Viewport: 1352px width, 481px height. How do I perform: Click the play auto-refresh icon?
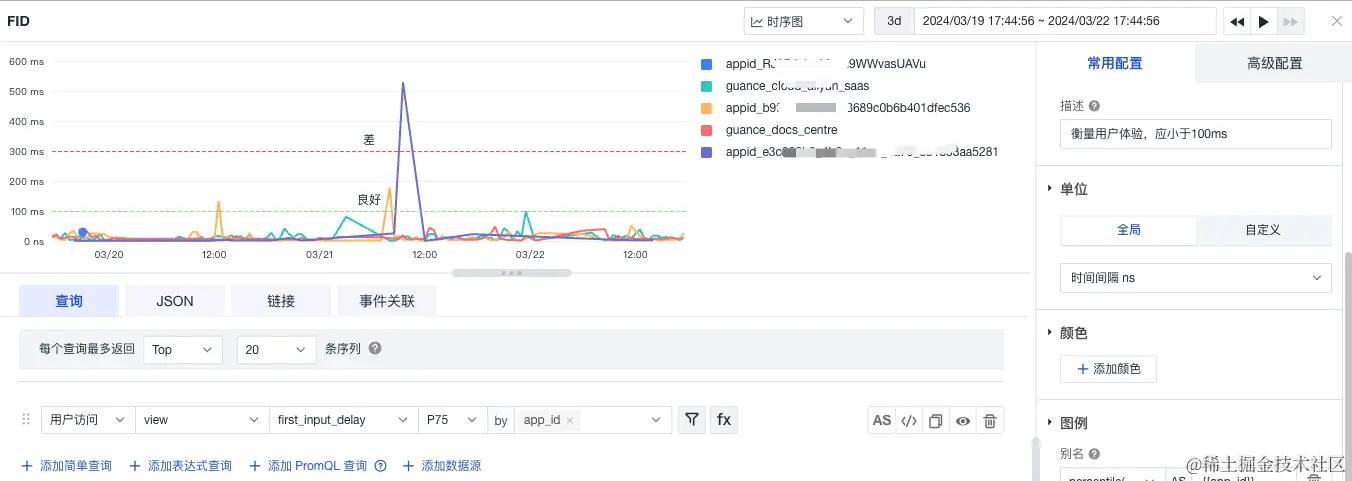coord(1264,21)
